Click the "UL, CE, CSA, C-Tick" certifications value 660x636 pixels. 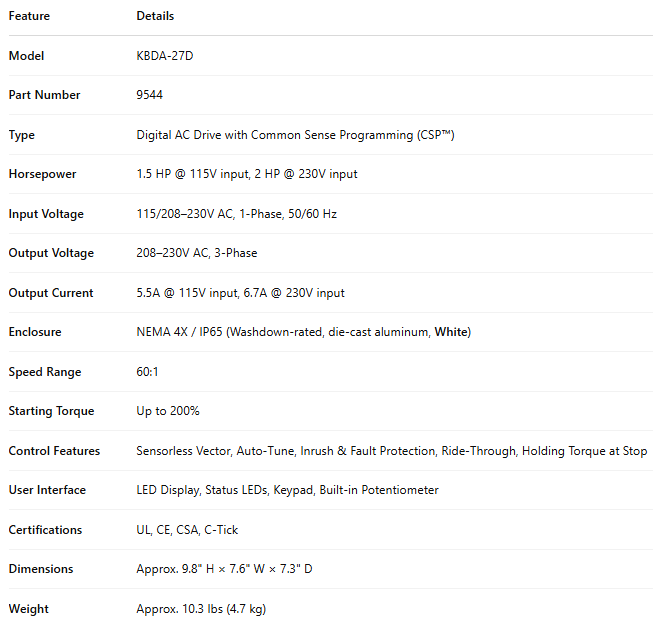[x=187, y=530]
